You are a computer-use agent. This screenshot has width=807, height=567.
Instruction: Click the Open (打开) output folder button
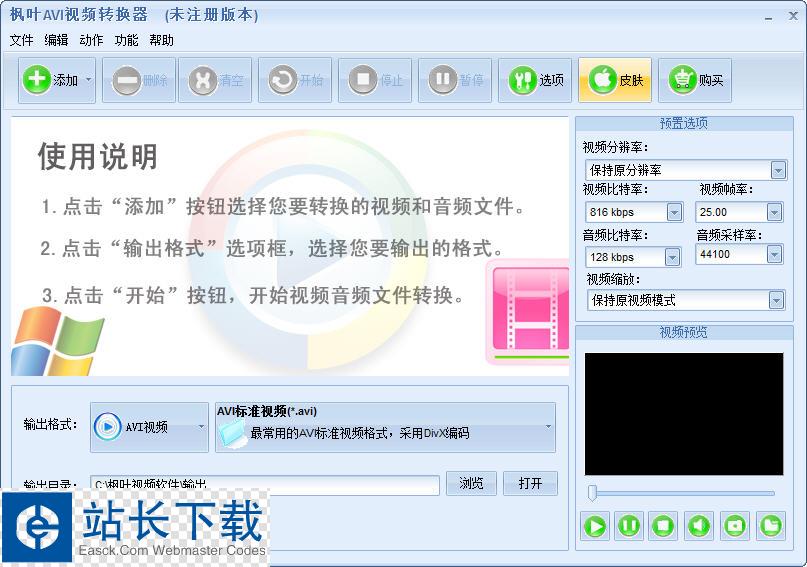point(530,483)
